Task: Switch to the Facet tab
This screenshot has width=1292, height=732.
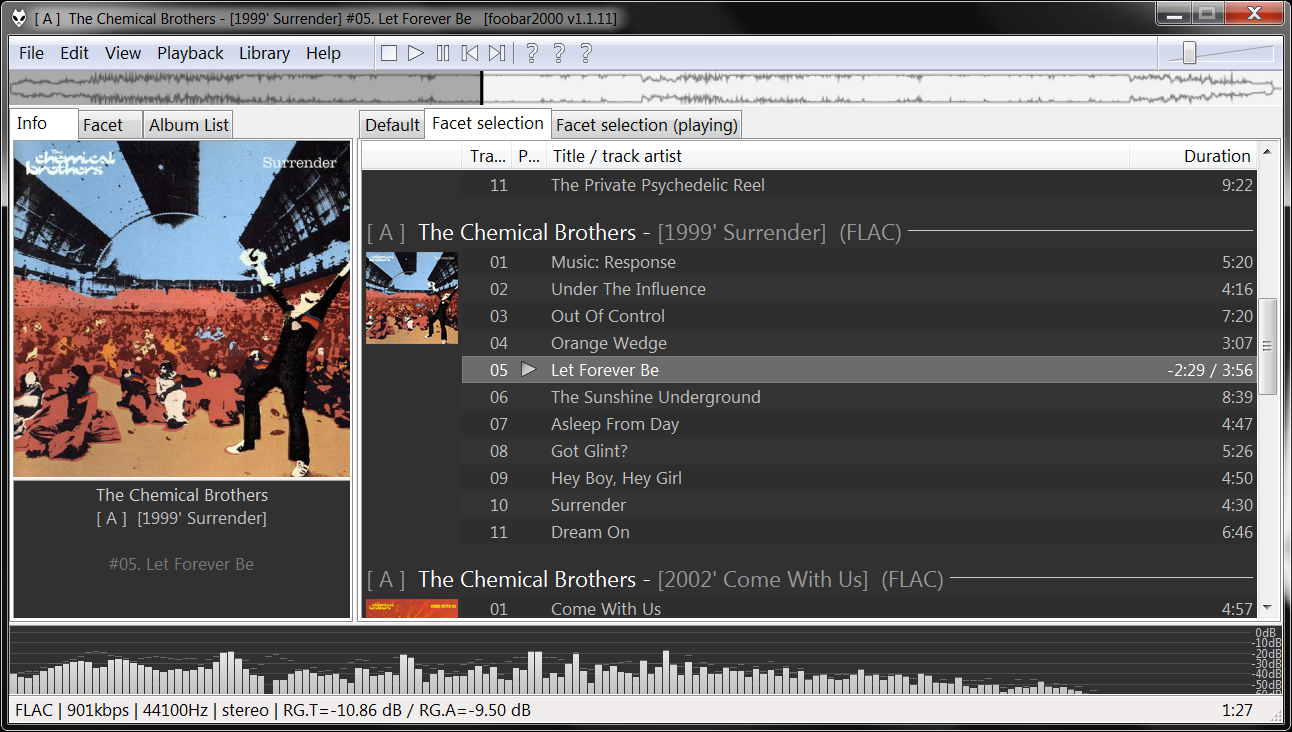Action: pyautogui.click(x=110, y=125)
